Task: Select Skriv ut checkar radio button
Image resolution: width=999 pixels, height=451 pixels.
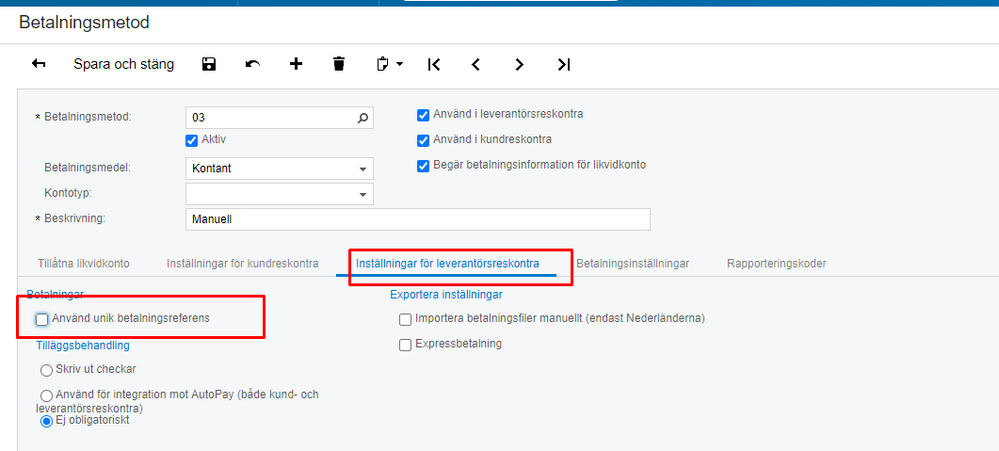Action: (x=46, y=370)
